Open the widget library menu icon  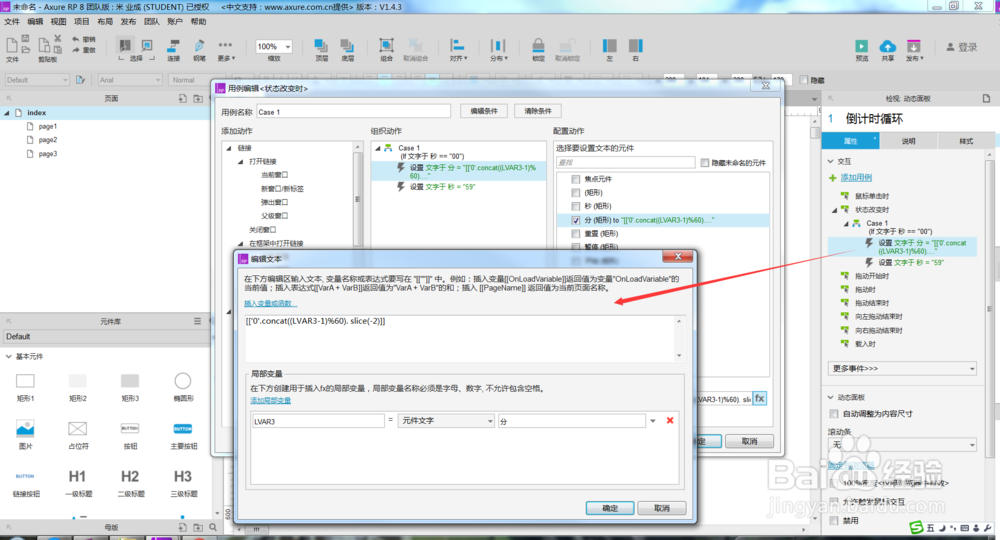point(197,321)
